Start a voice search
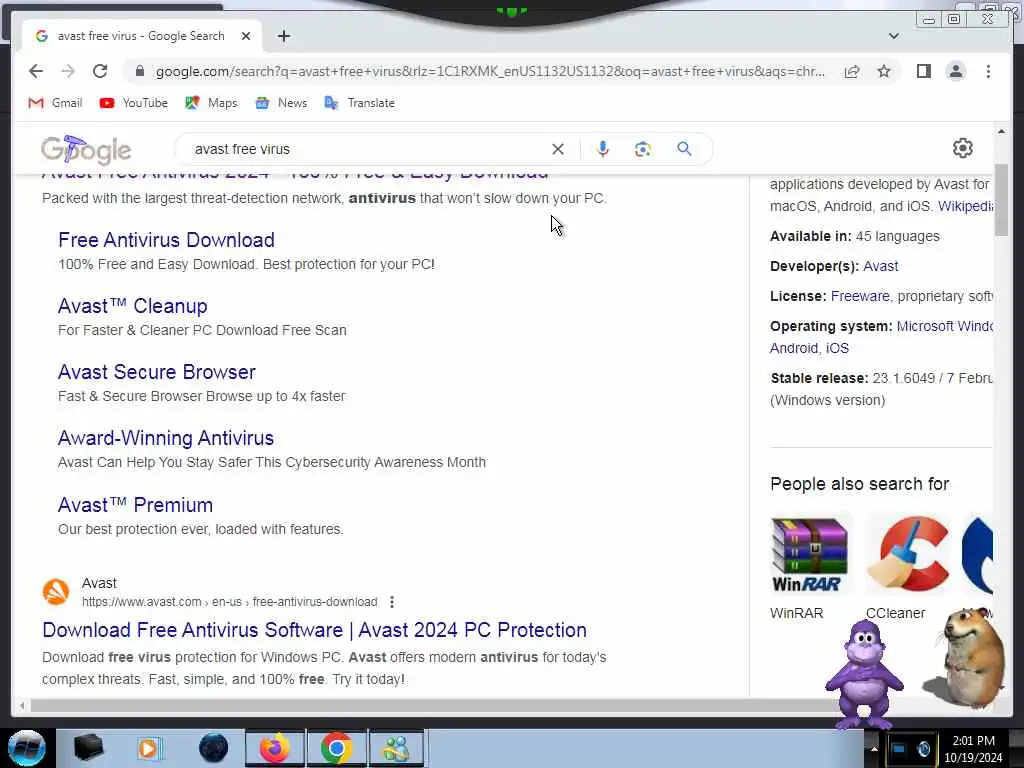1024x768 pixels. click(603, 149)
